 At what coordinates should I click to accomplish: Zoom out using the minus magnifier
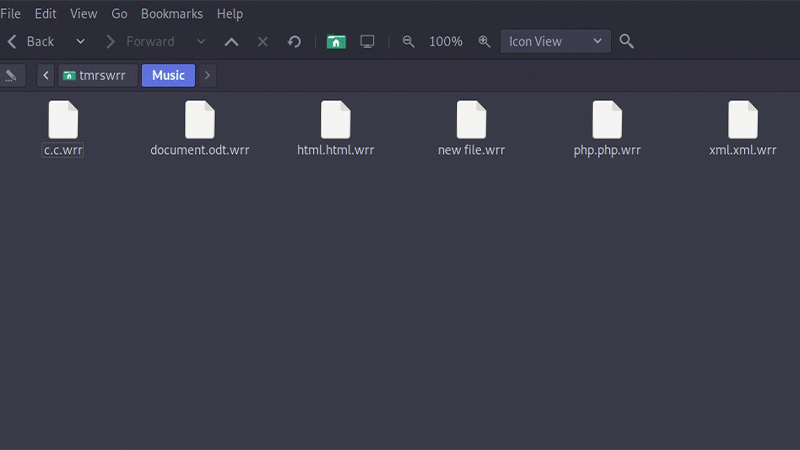tap(408, 42)
